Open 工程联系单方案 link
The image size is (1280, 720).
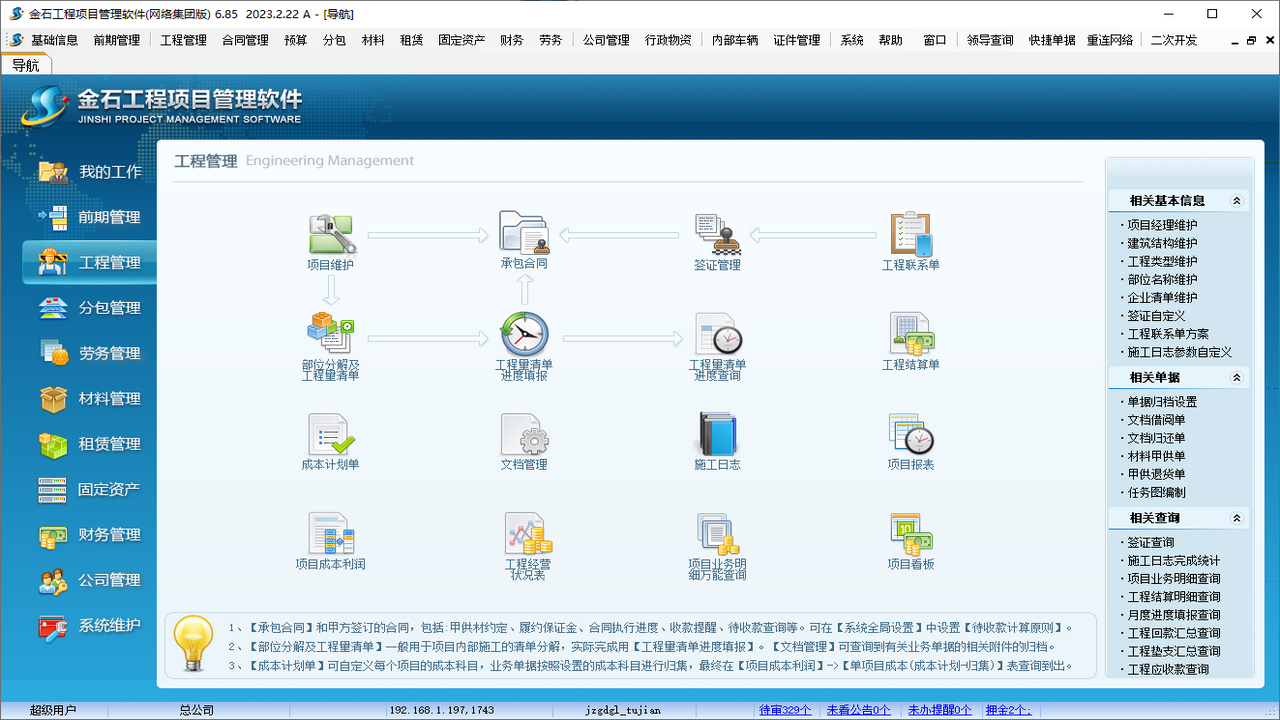1168,334
